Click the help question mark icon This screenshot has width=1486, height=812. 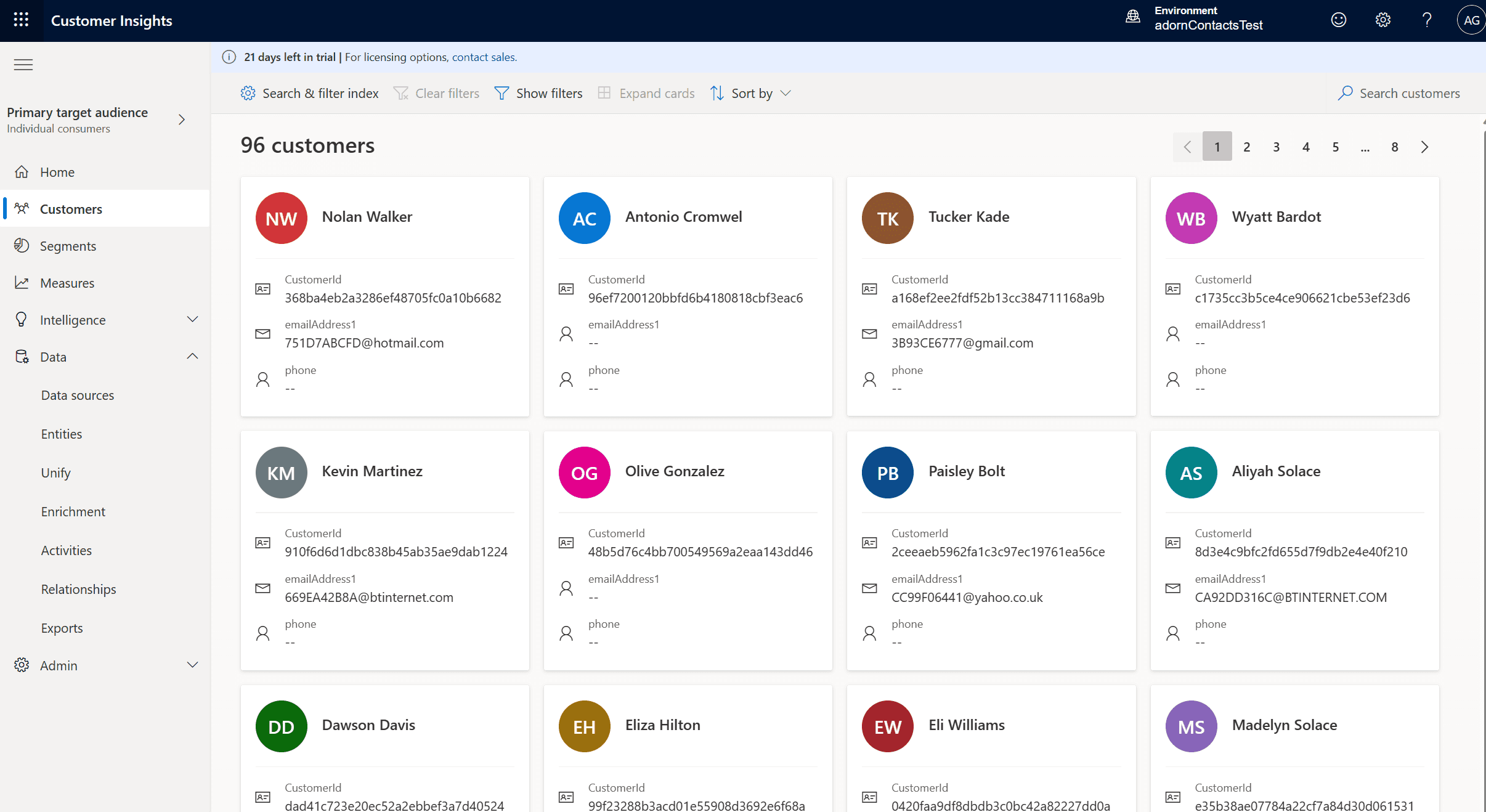click(x=1427, y=20)
